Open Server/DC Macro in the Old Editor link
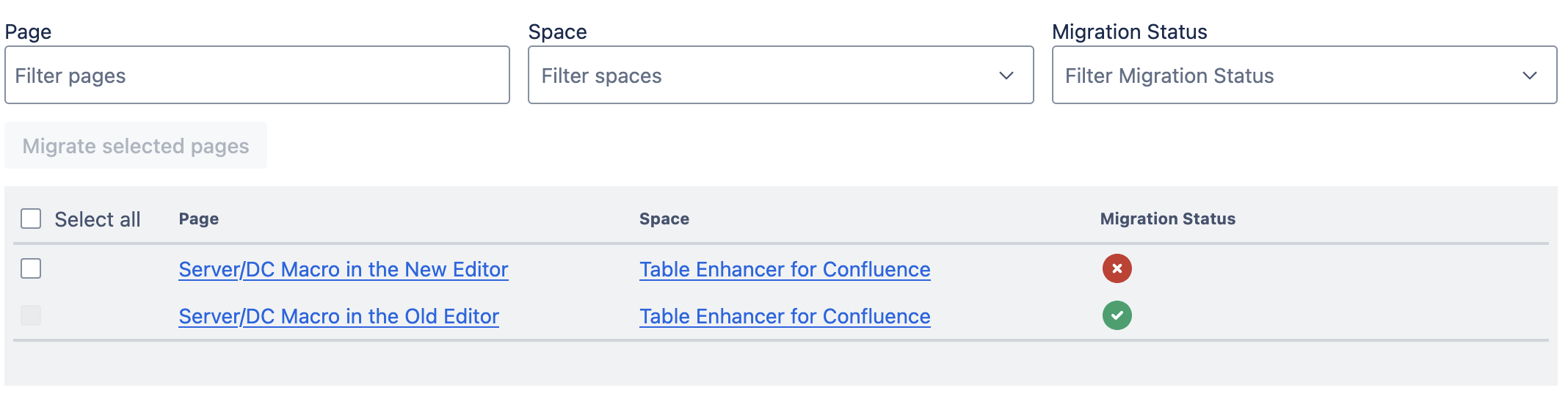Screen dimensions: 1568x396 pos(338,317)
